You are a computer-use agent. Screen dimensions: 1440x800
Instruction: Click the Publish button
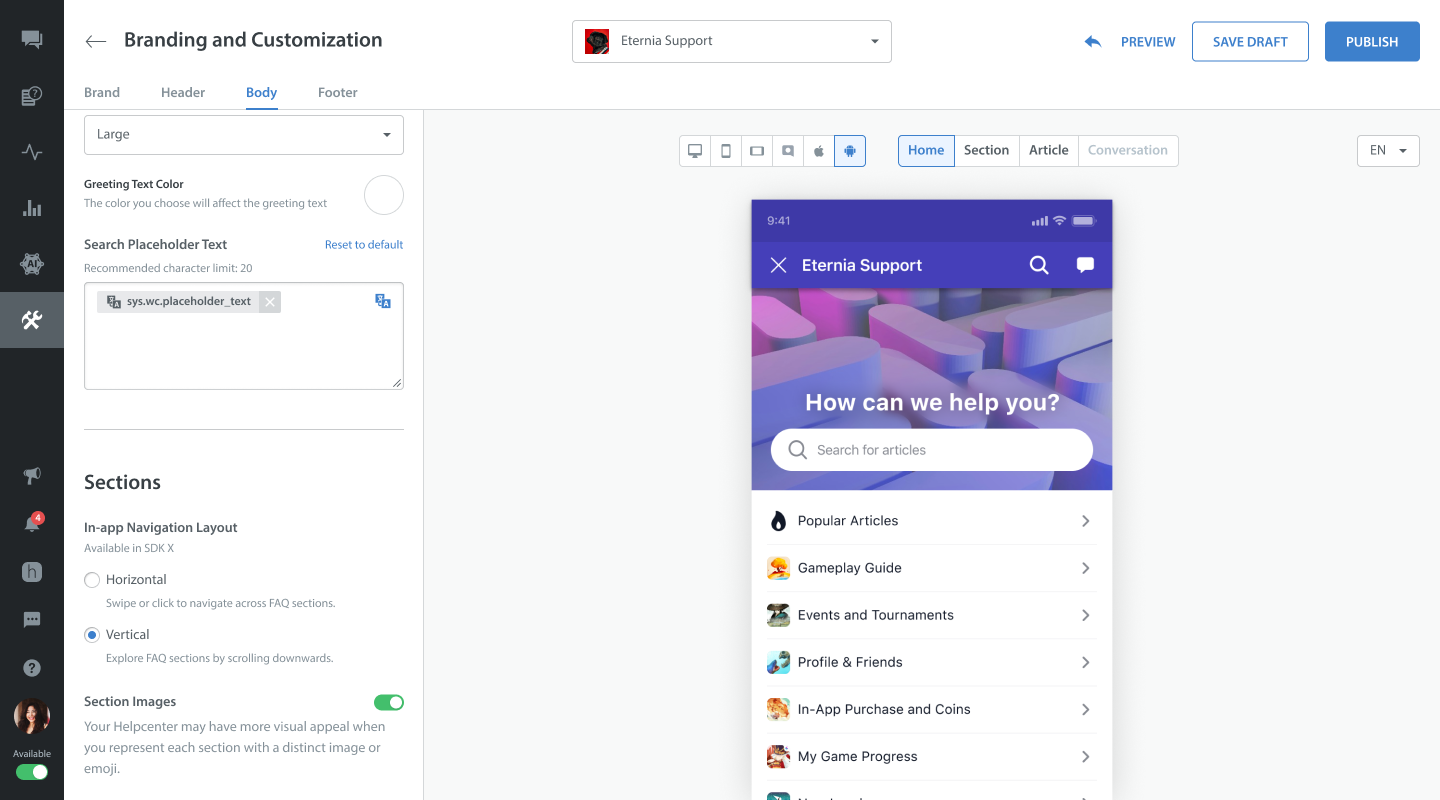pyautogui.click(x=1371, y=42)
